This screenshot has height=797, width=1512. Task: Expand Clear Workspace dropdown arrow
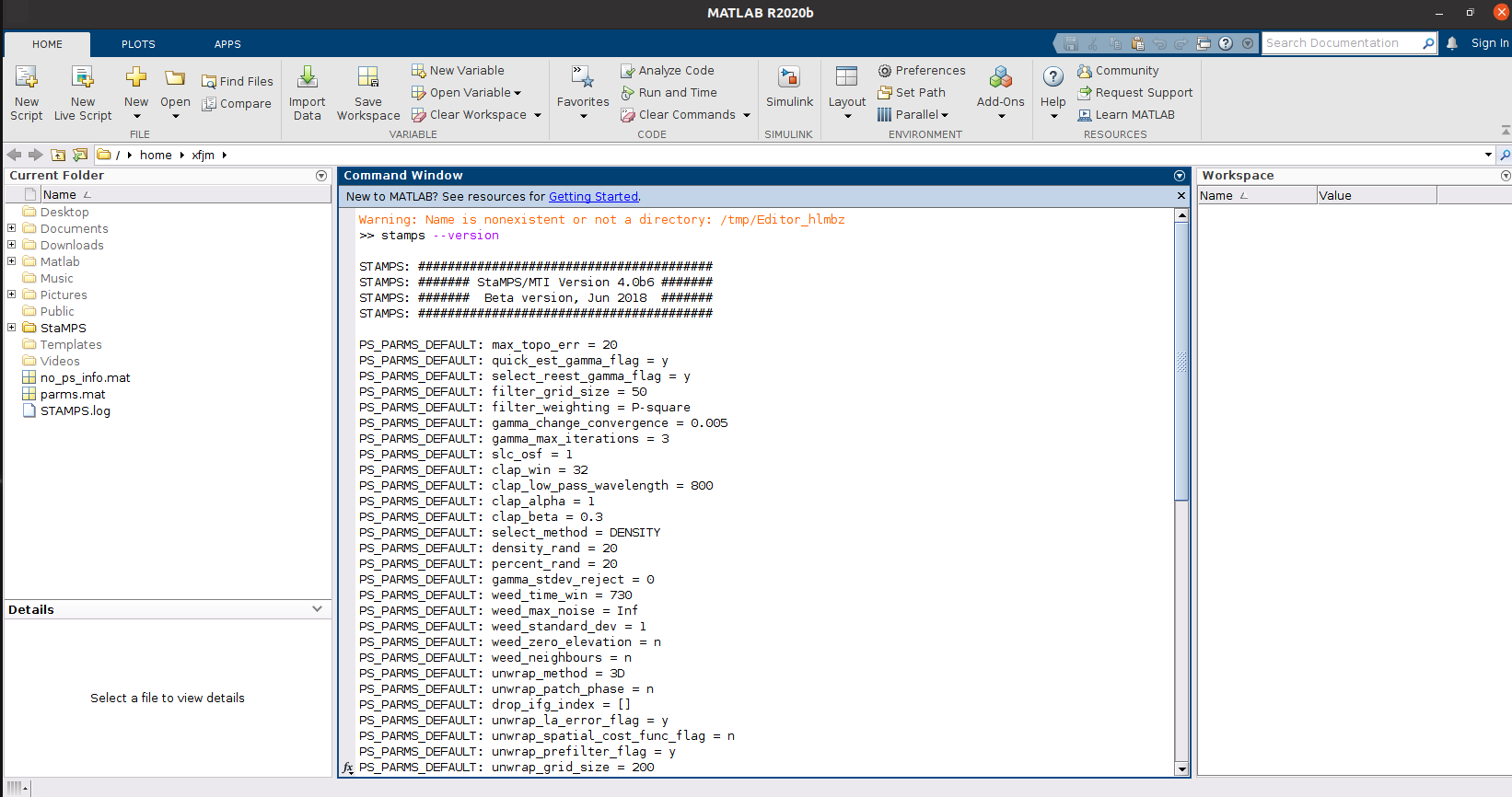click(x=538, y=115)
